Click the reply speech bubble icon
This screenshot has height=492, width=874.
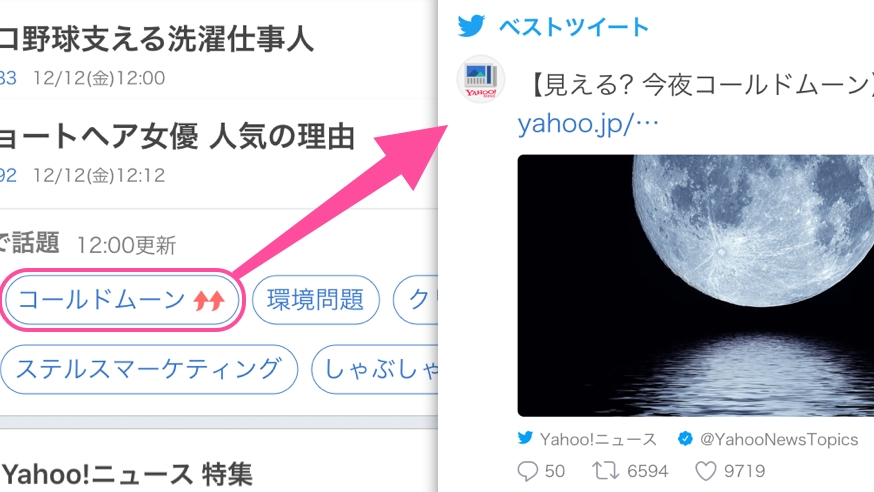coord(527,471)
